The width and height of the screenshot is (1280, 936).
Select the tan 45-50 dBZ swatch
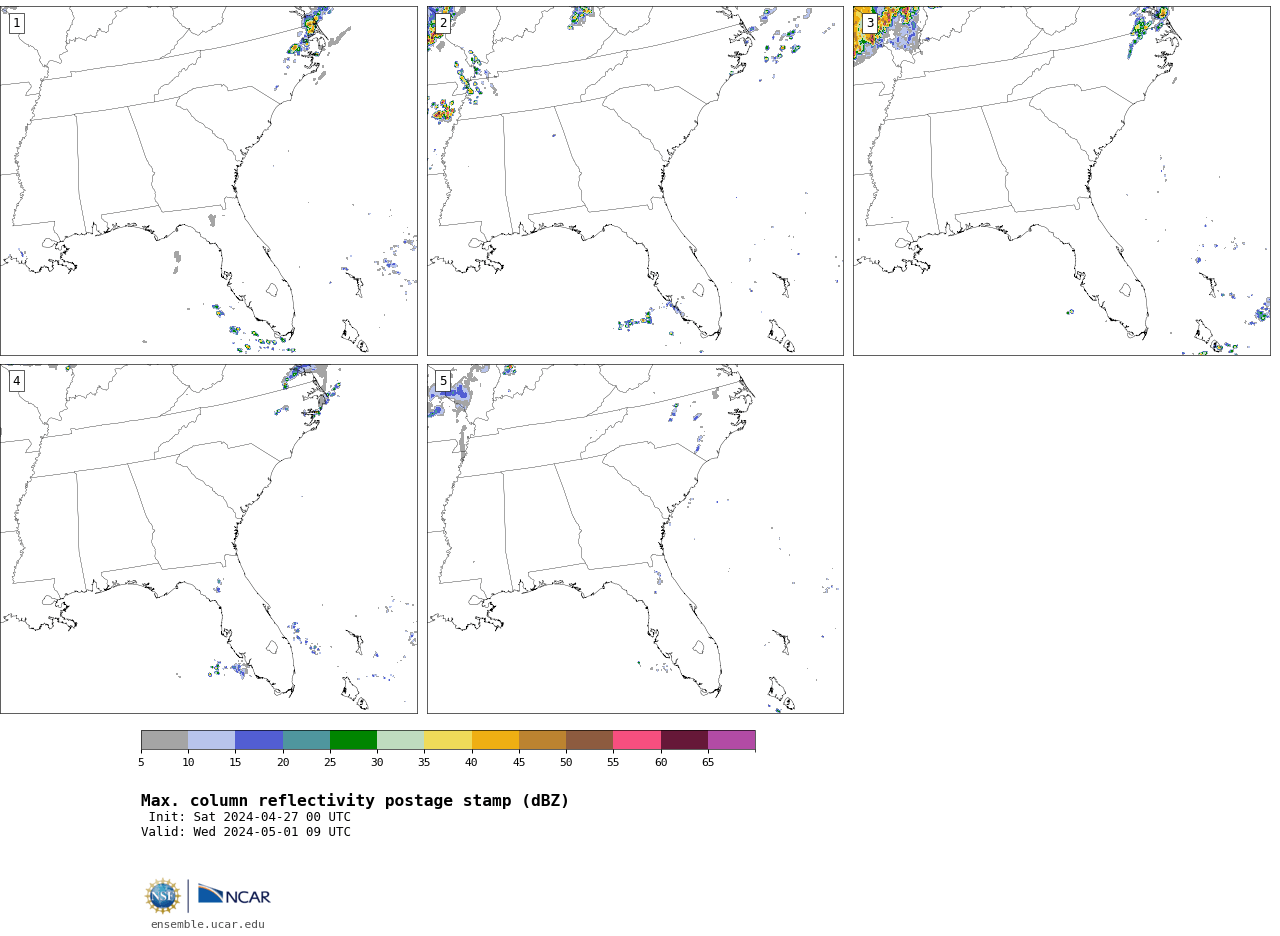pos(542,740)
